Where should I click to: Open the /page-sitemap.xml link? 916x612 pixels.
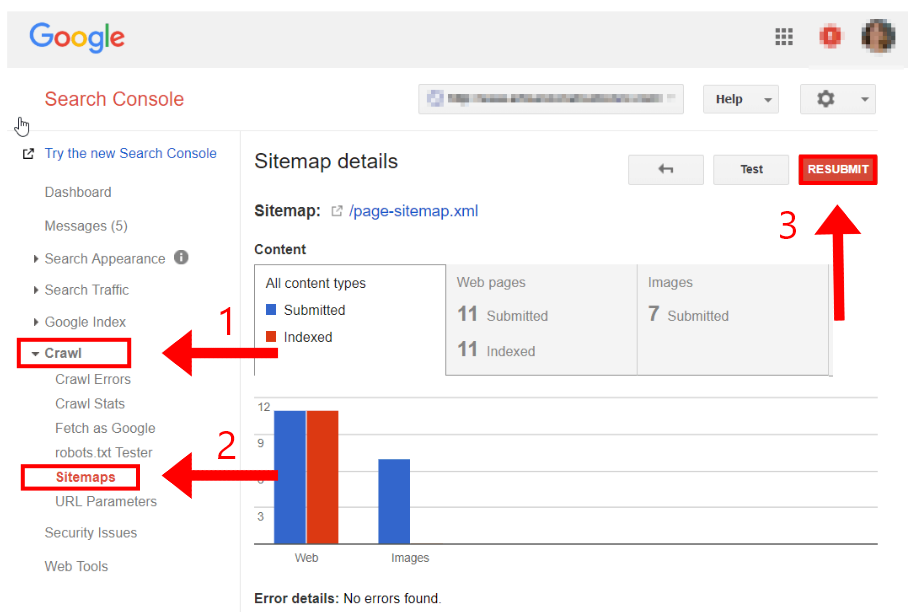414,211
